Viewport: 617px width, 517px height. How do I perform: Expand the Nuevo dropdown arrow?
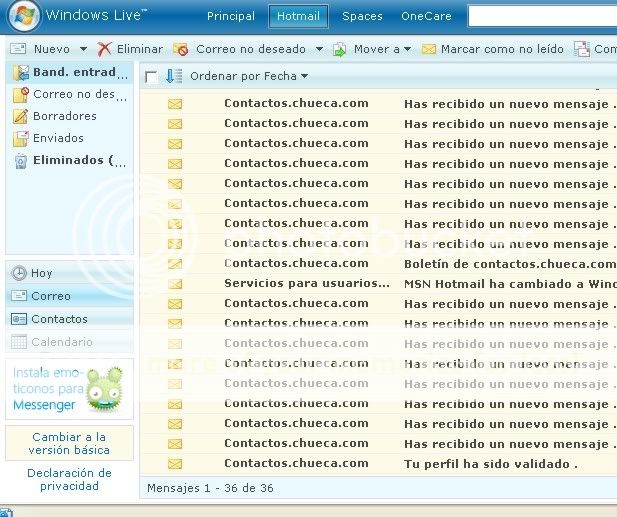(83, 49)
